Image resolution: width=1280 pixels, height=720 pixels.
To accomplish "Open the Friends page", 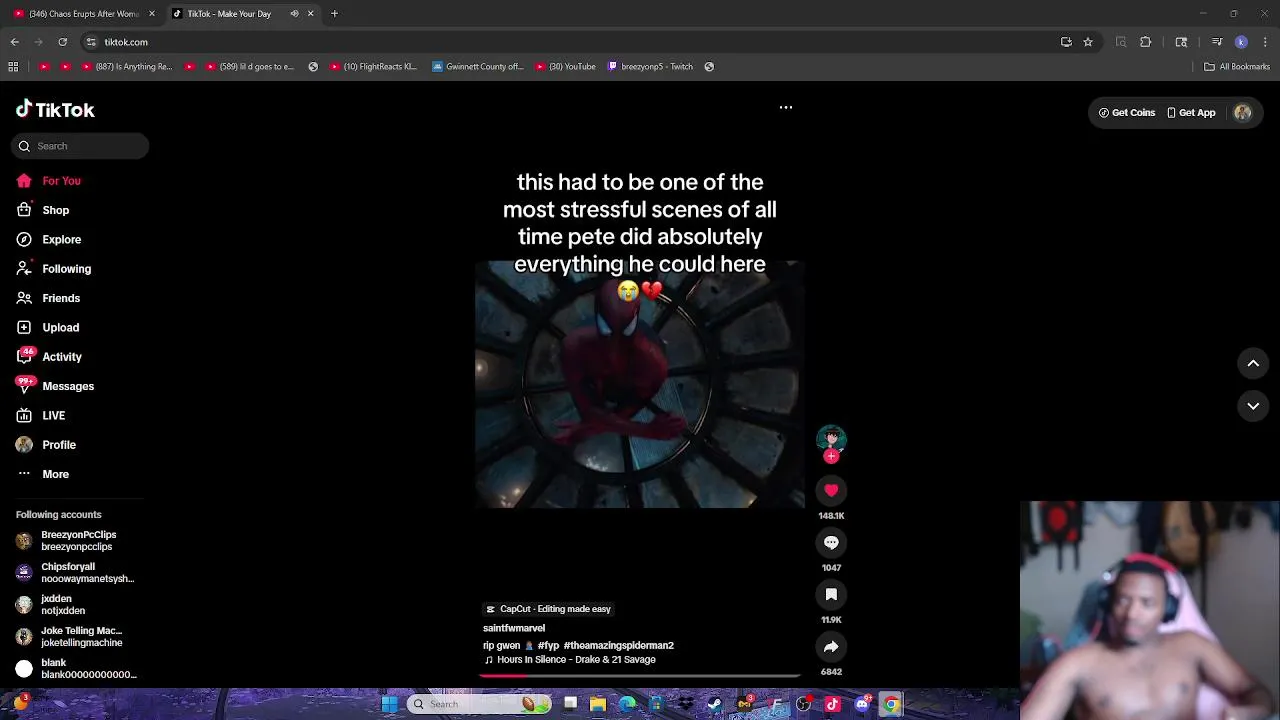I will click(x=48, y=298).
